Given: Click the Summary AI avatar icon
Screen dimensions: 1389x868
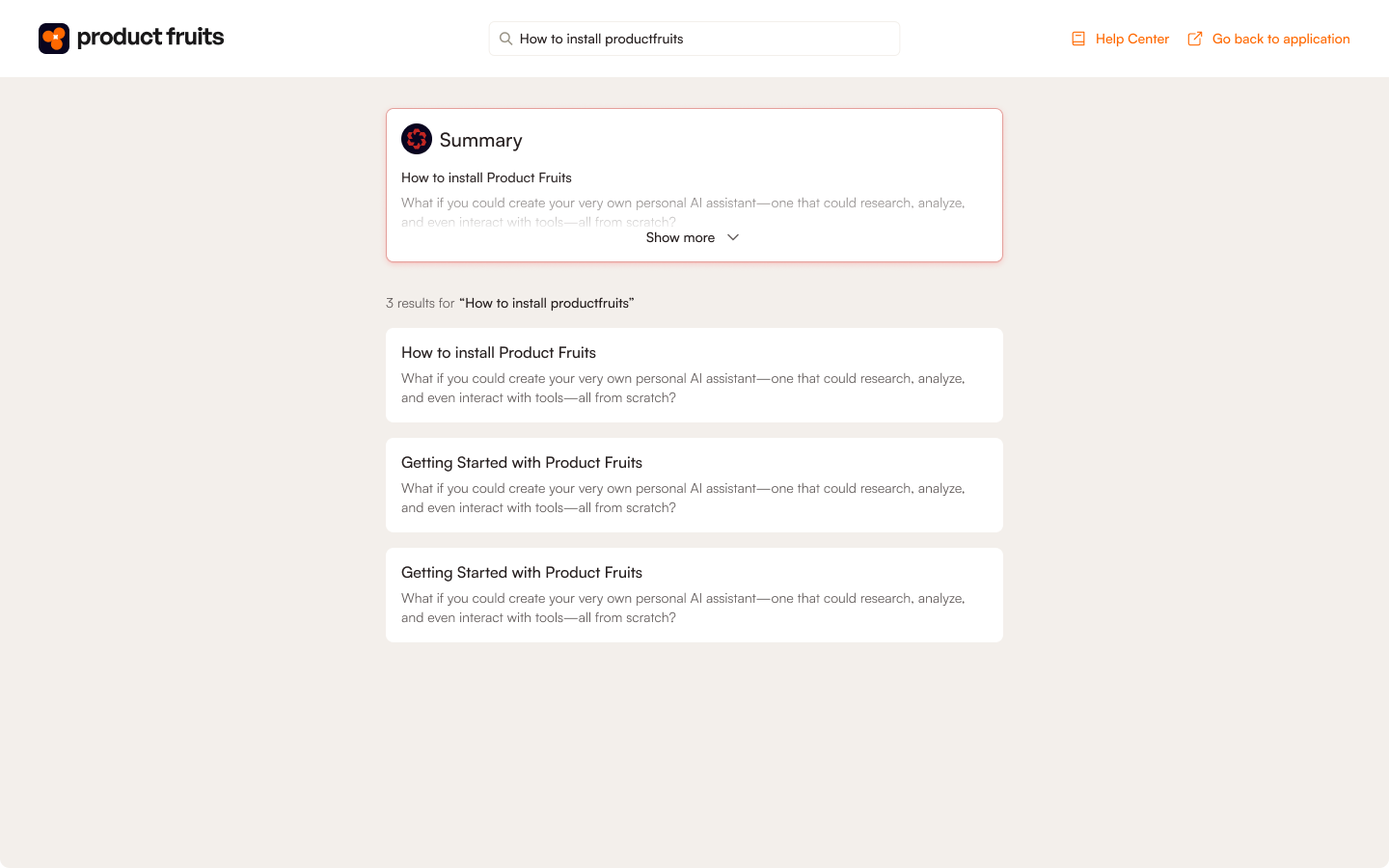Looking at the screenshot, I should coord(417,139).
